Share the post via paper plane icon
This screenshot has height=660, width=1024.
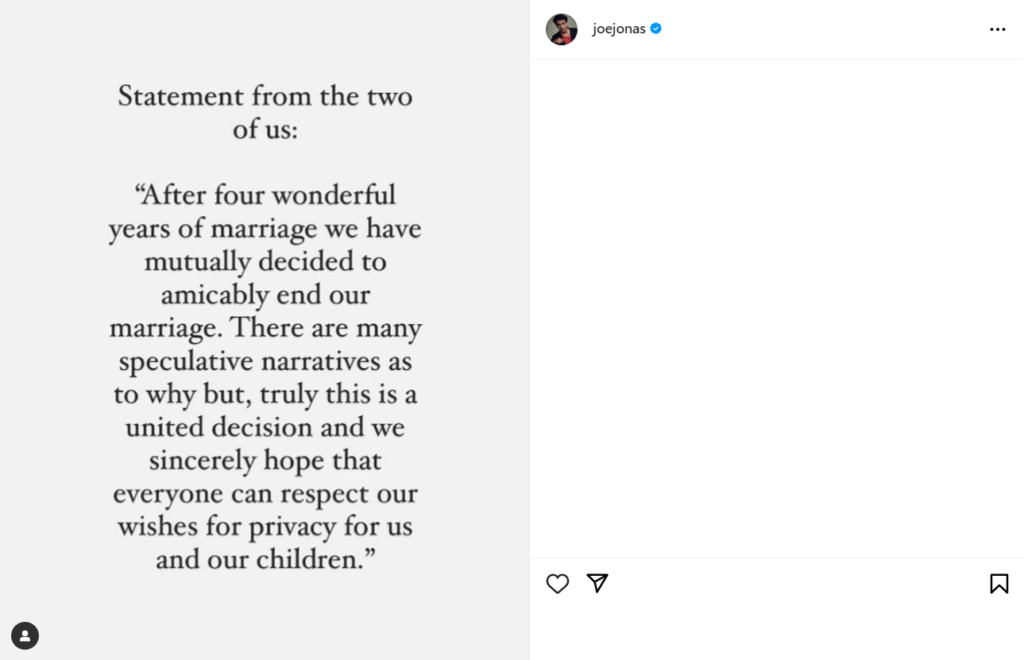597,583
